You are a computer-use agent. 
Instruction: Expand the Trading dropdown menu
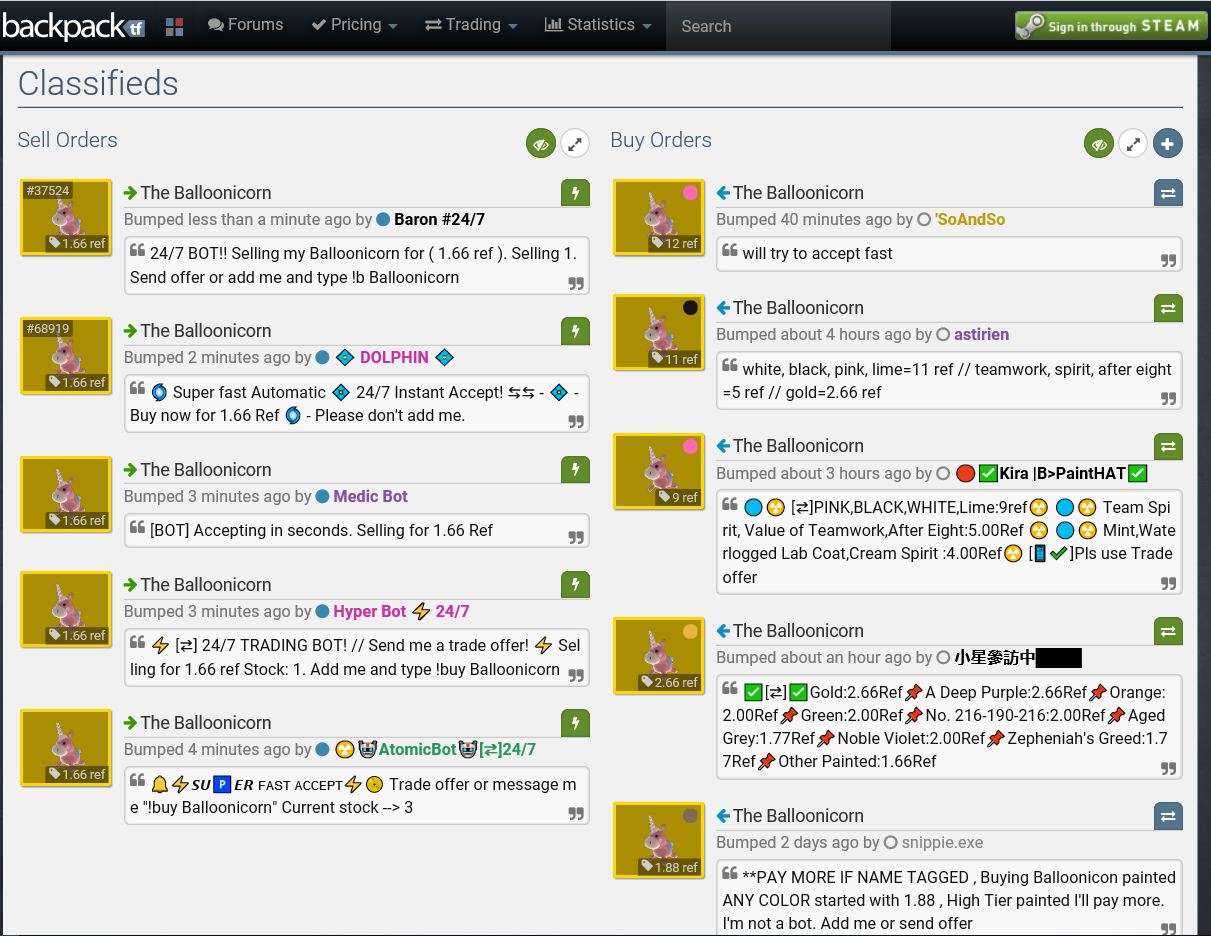pyautogui.click(x=471, y=25)
